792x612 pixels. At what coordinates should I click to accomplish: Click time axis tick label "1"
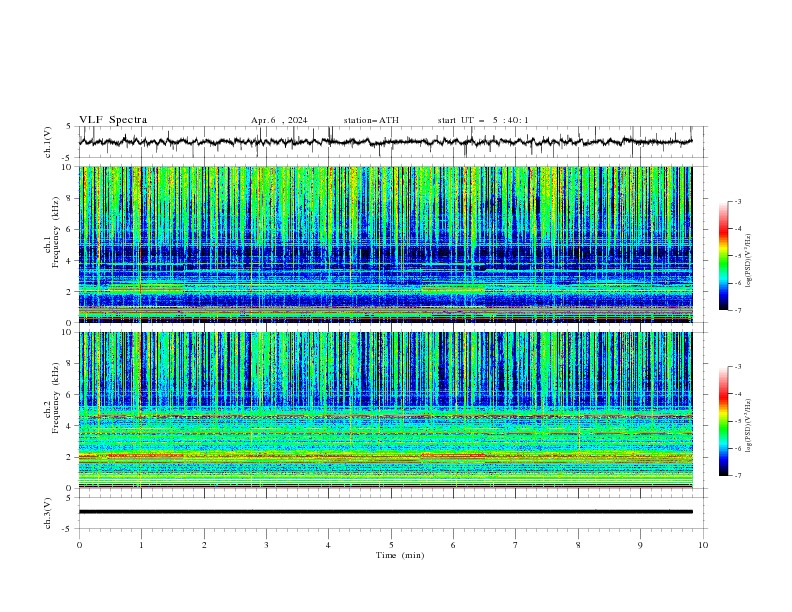141,545
